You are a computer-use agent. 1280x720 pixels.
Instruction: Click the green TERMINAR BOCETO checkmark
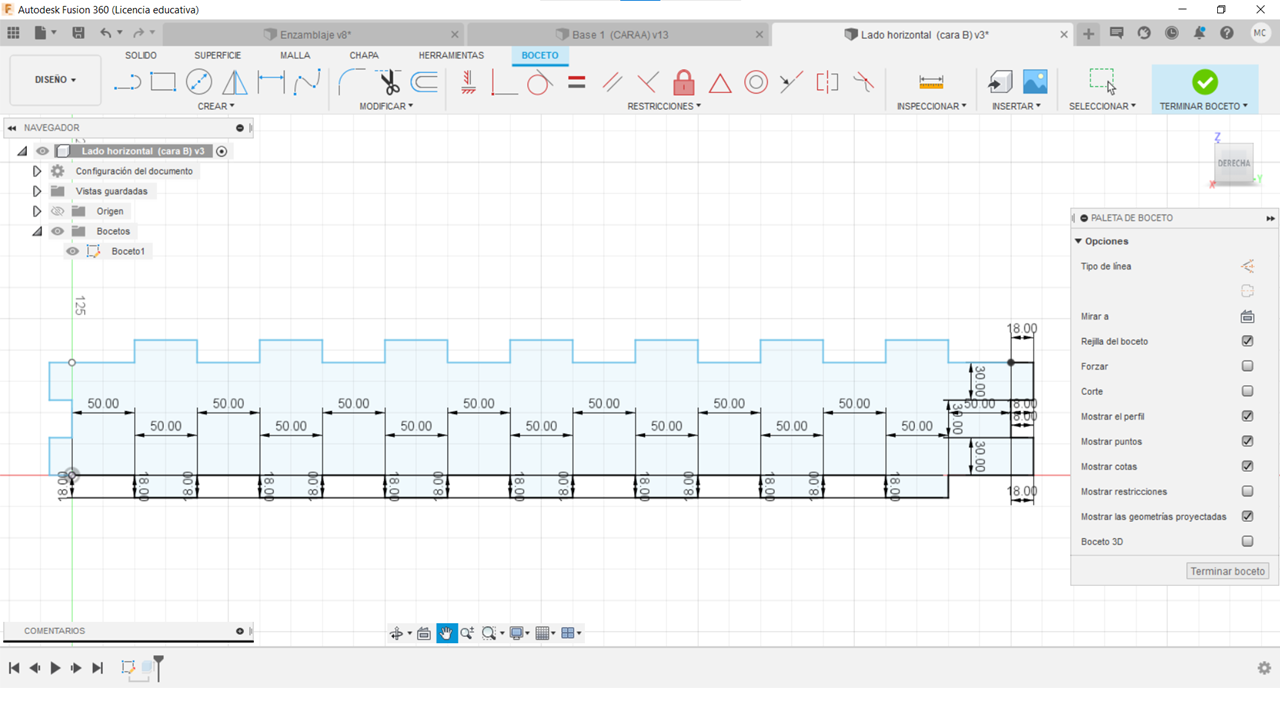(1205, 81)
